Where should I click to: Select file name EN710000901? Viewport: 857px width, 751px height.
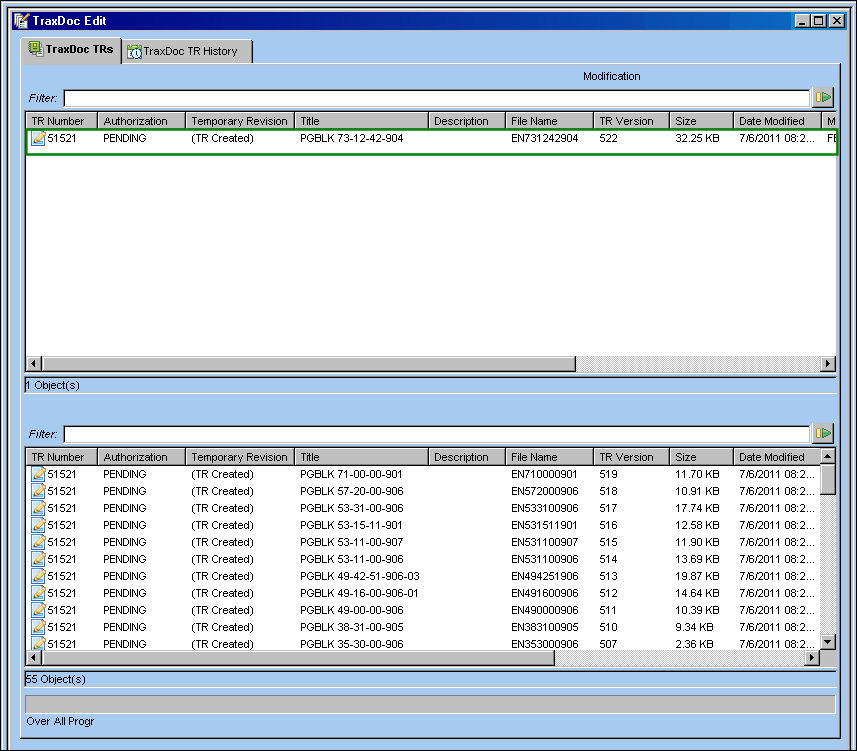click(x=544, y=474)
